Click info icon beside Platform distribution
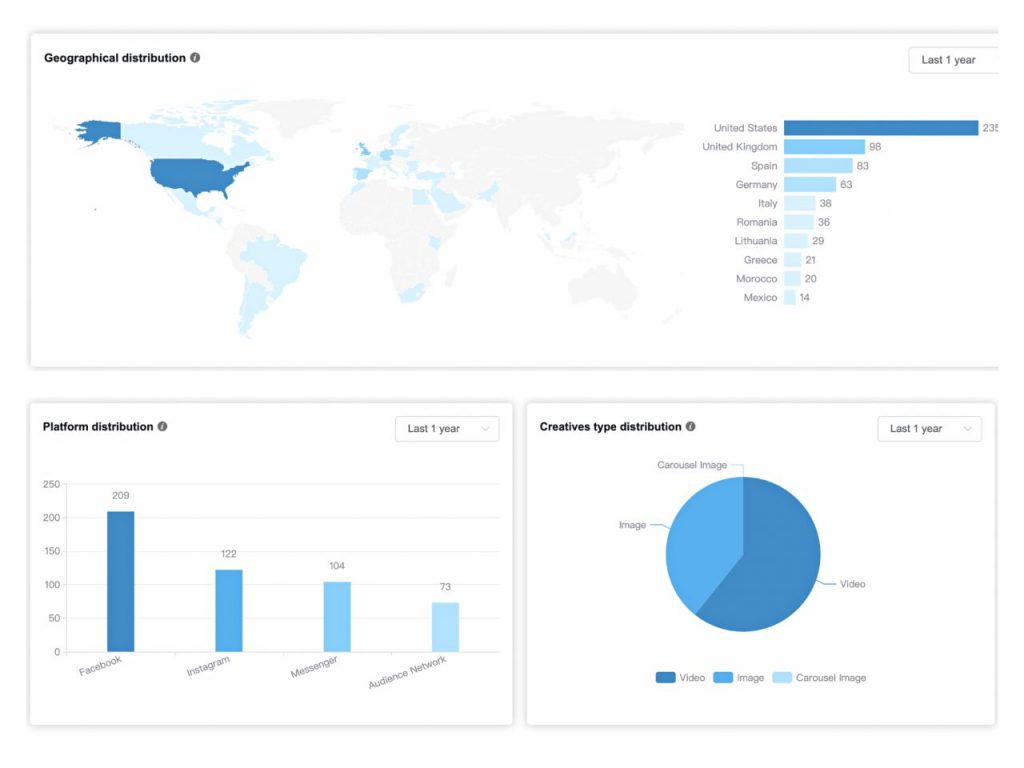Screen dimensions: 1024x768 163,426
